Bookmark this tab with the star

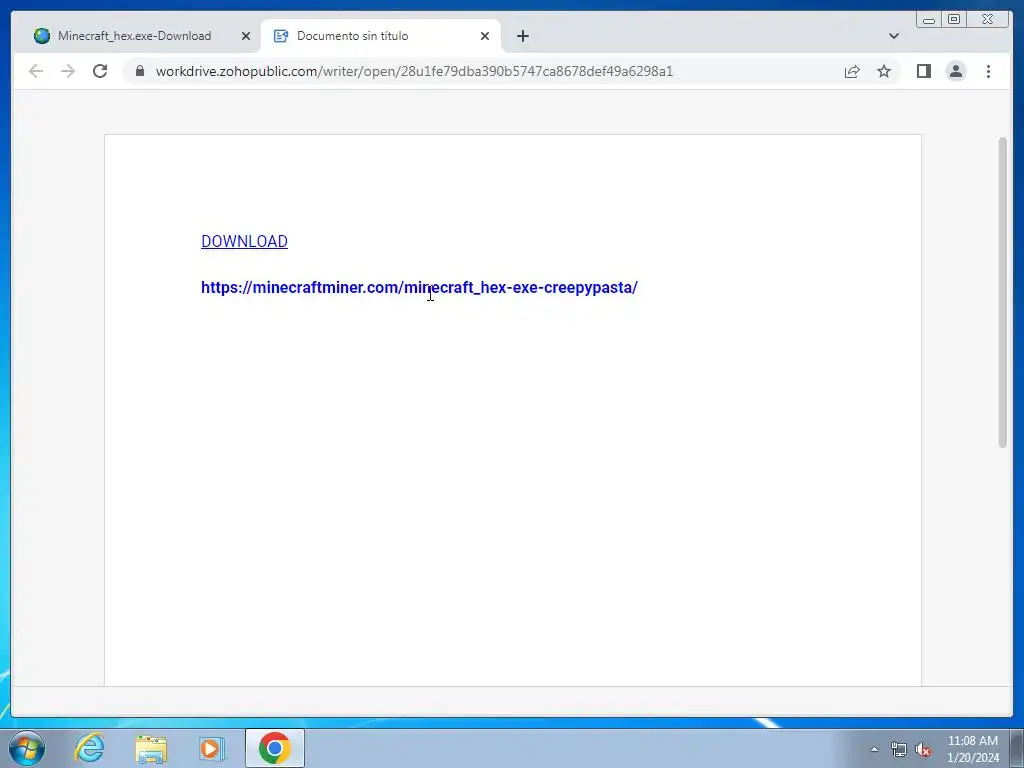pos(884,71)
